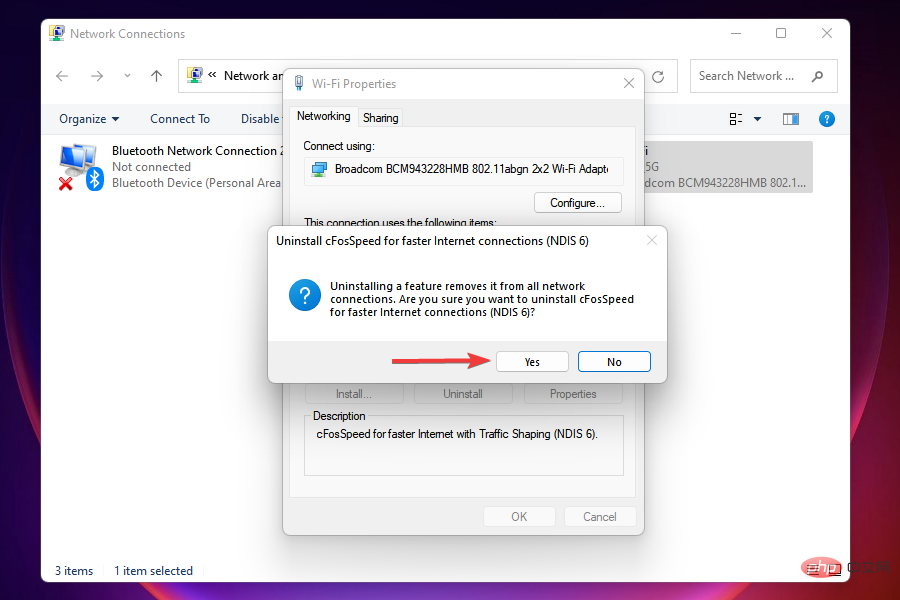
Task: Click the breadcrumb double-chevron in address bar
Action: click(212, 76)
